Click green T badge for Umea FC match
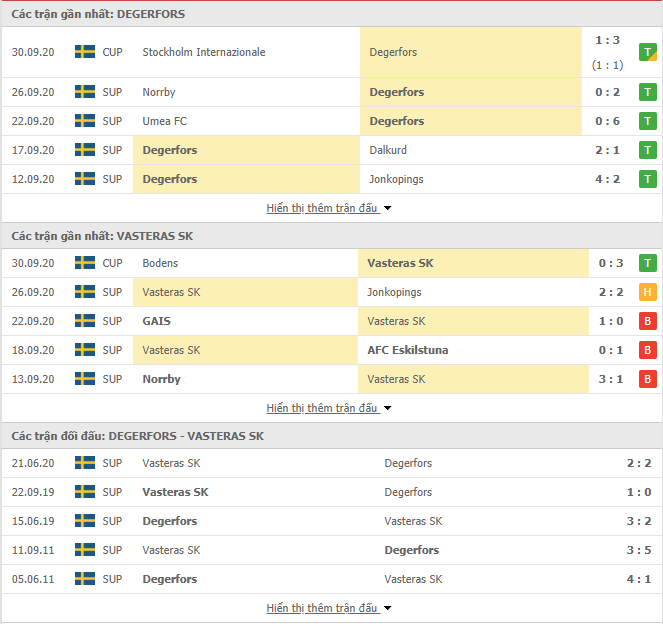The height and width of the screenshot is (624, 663). coord(648,121)
